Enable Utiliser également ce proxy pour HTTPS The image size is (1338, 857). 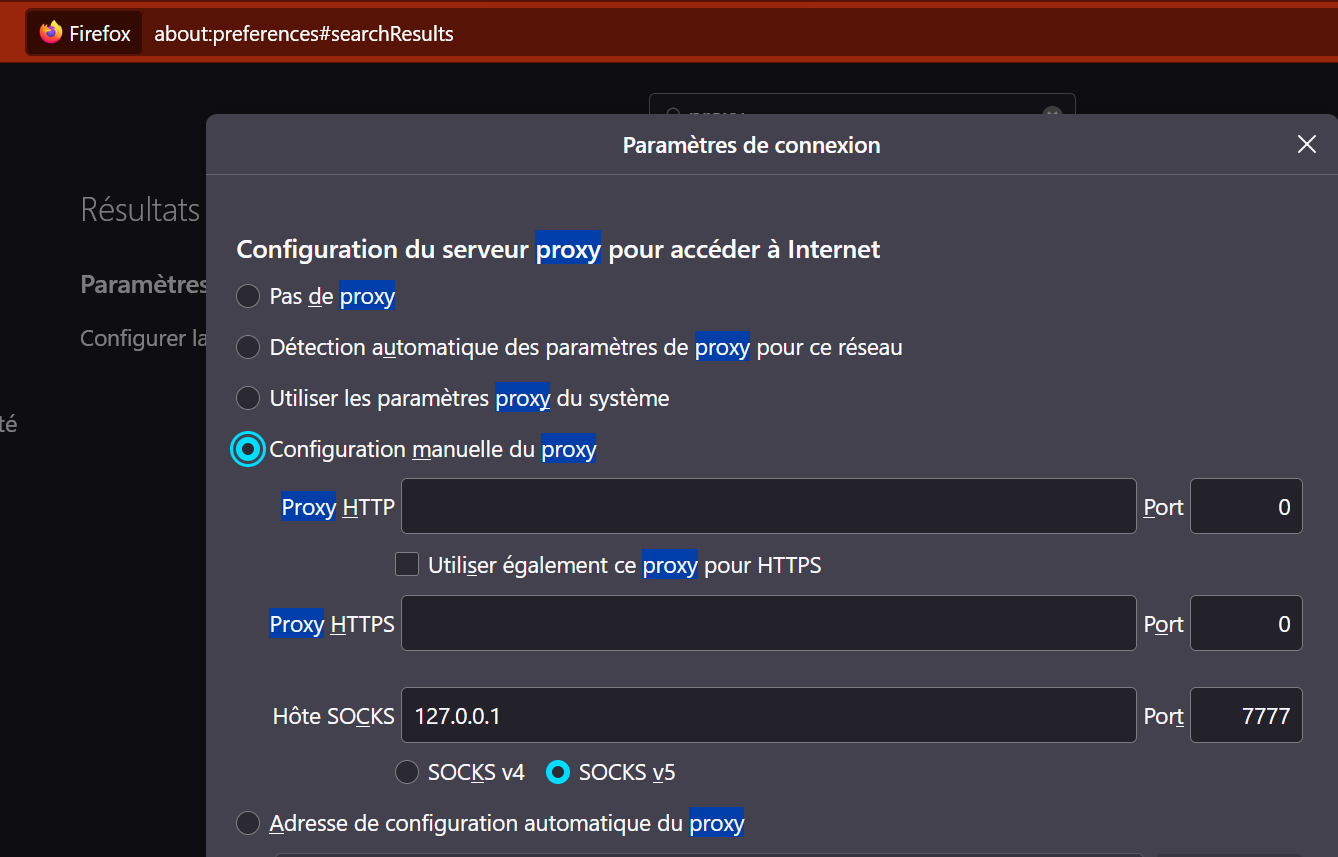coord(407,565)
